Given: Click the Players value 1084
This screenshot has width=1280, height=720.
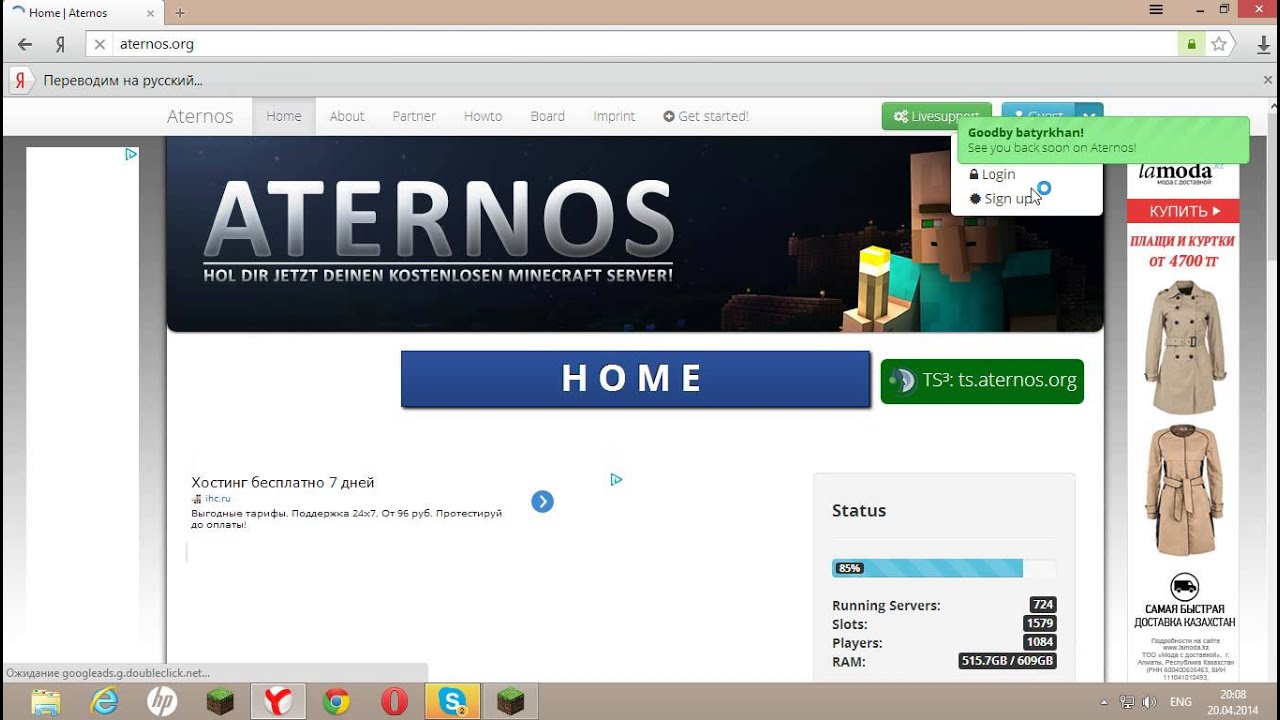Looking at the screenshot, I should coord(1040,642).
